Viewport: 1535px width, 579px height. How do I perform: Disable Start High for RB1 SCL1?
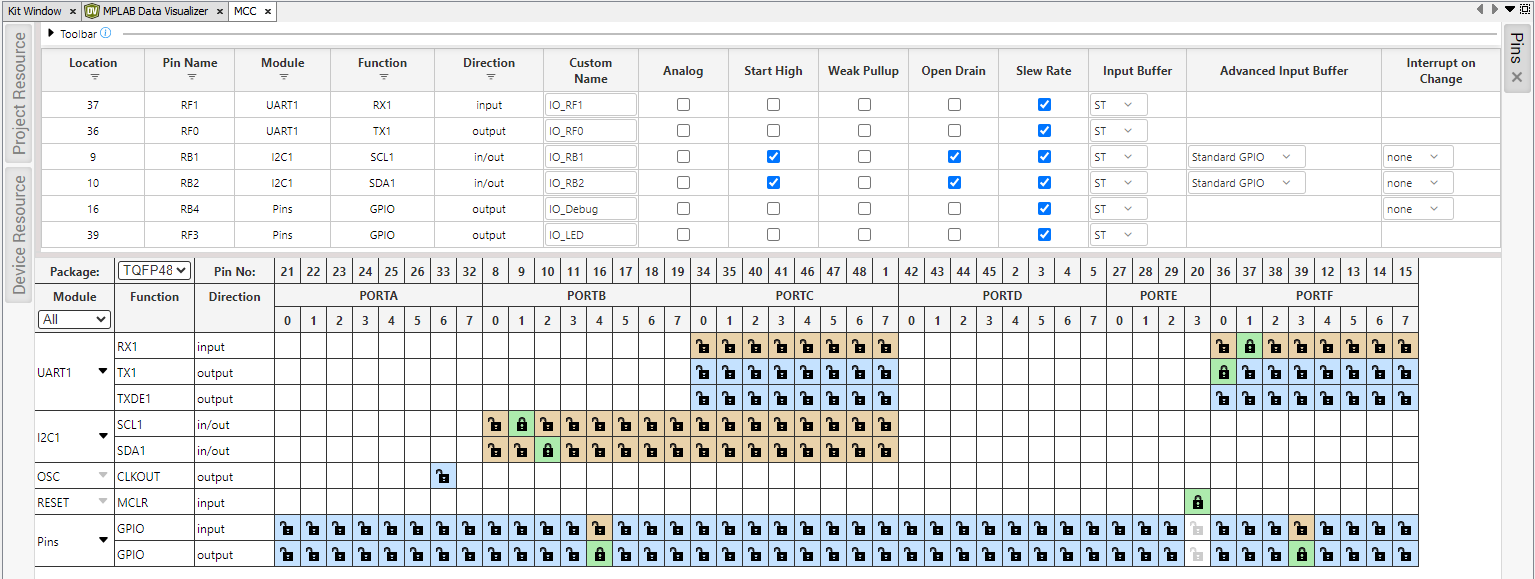click(773, 156)
